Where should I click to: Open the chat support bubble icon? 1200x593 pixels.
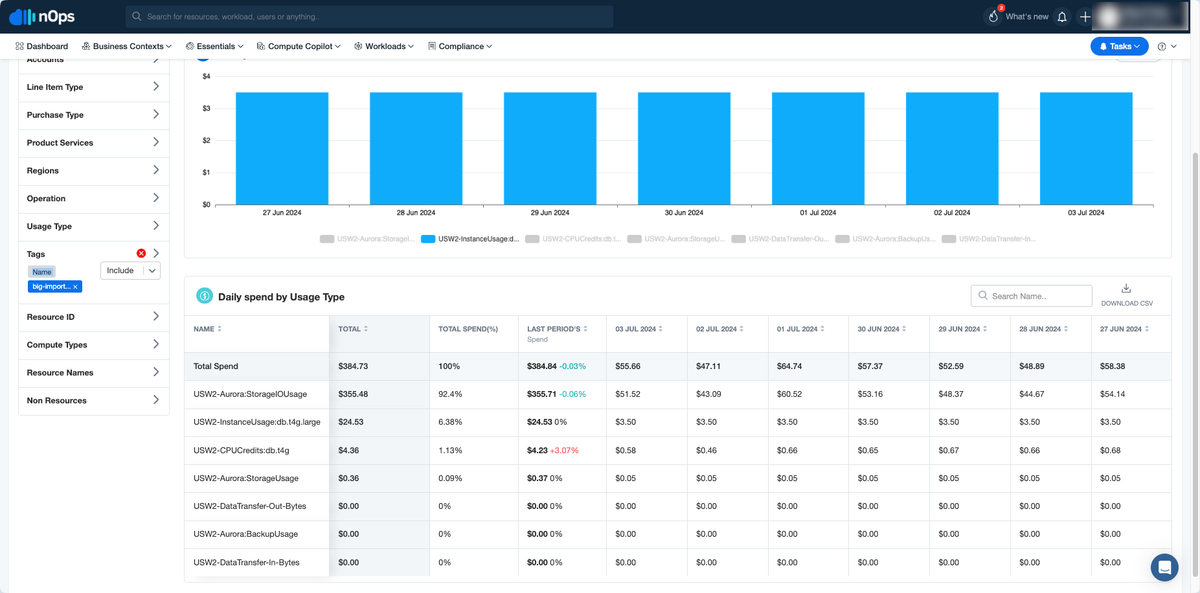click(x=1164, y=567)
